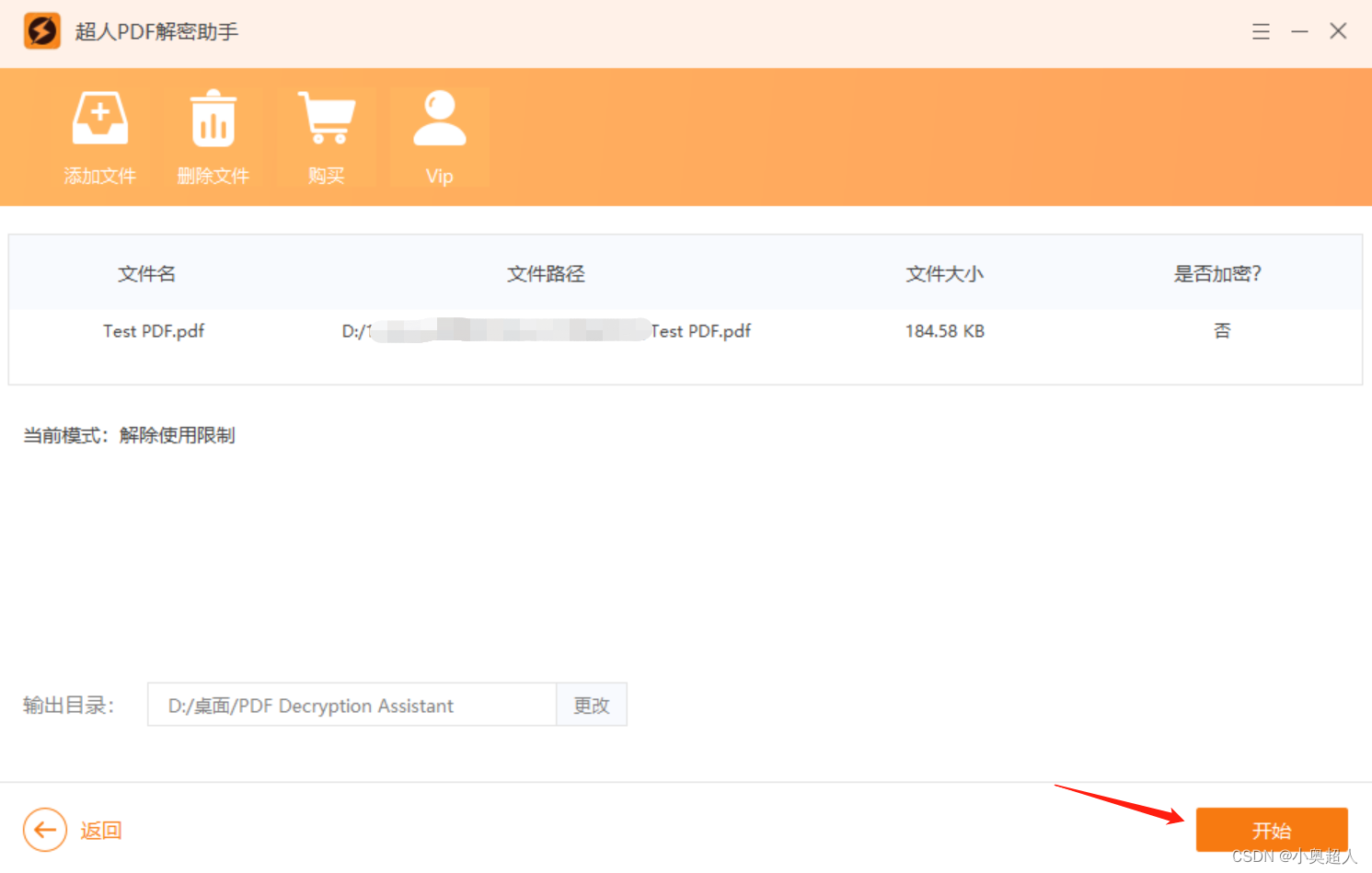
Task: Click the 是否加密 column header
Action: 1217,273
